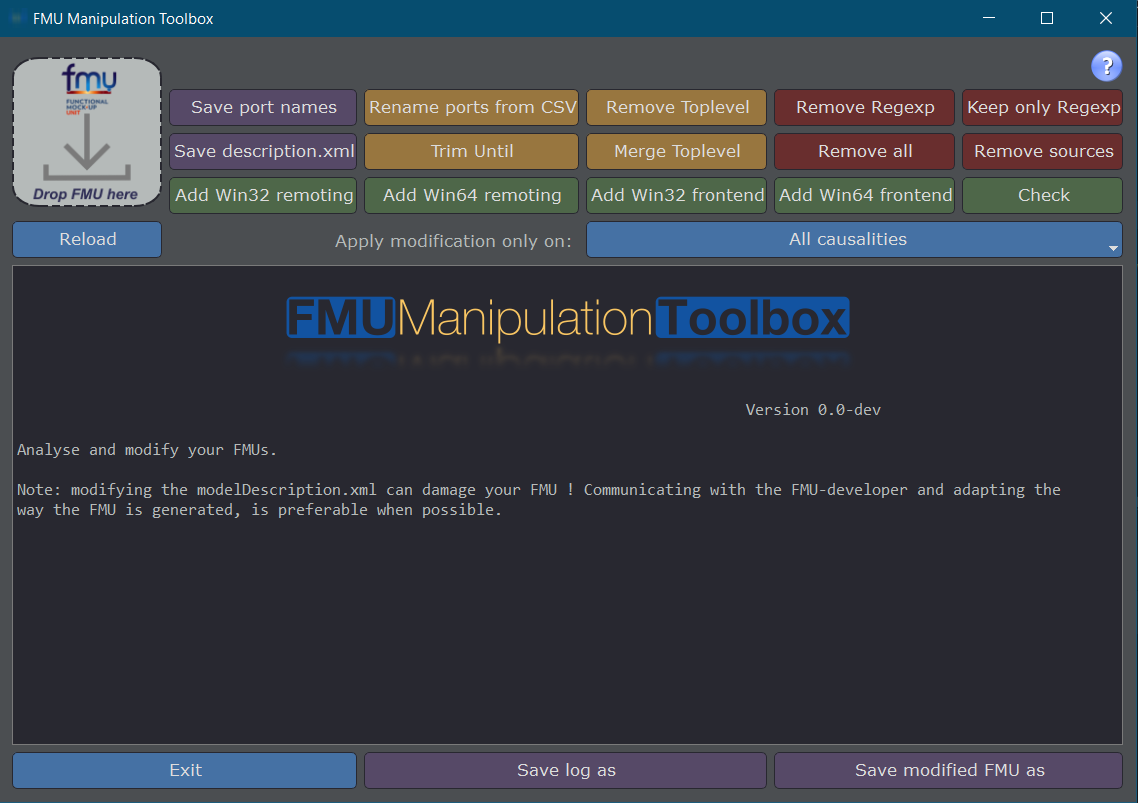This screenshot has height=803, width=1138.
Task: Open the All causalities dropdown
Action: tap(854, 240)
